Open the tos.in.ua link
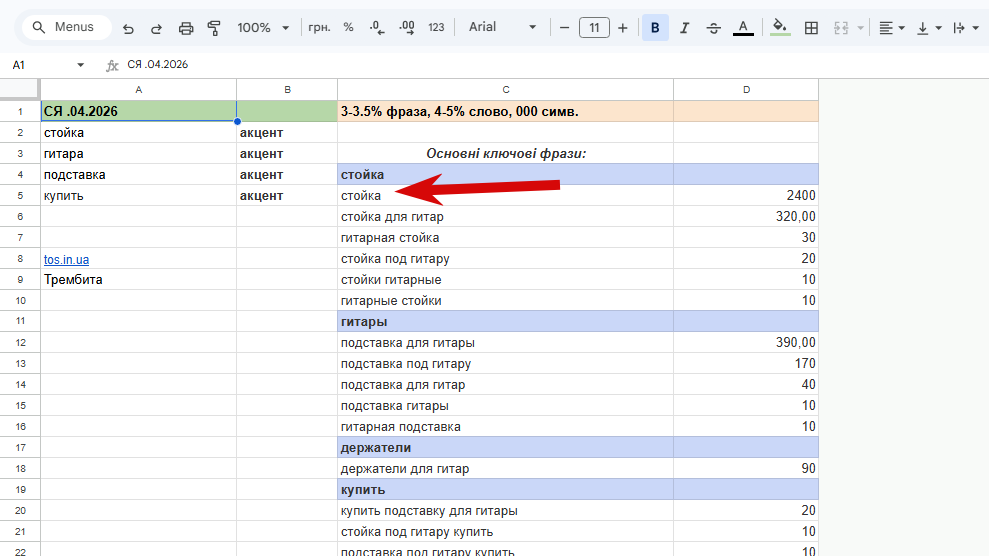 point(66,259)
